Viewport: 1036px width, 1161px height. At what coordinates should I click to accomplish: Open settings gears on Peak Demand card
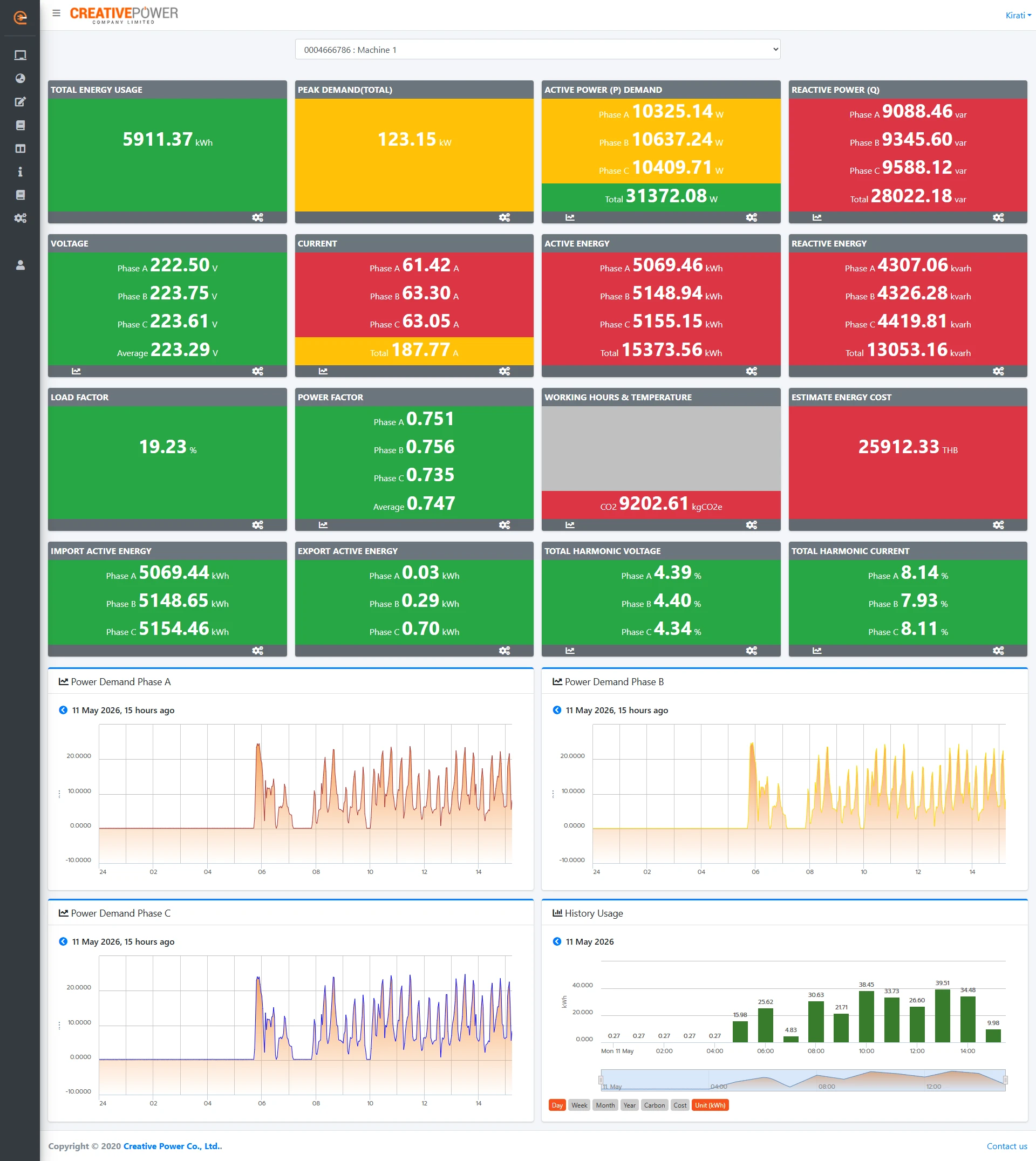pyautogui.click(x=505, y=217)
